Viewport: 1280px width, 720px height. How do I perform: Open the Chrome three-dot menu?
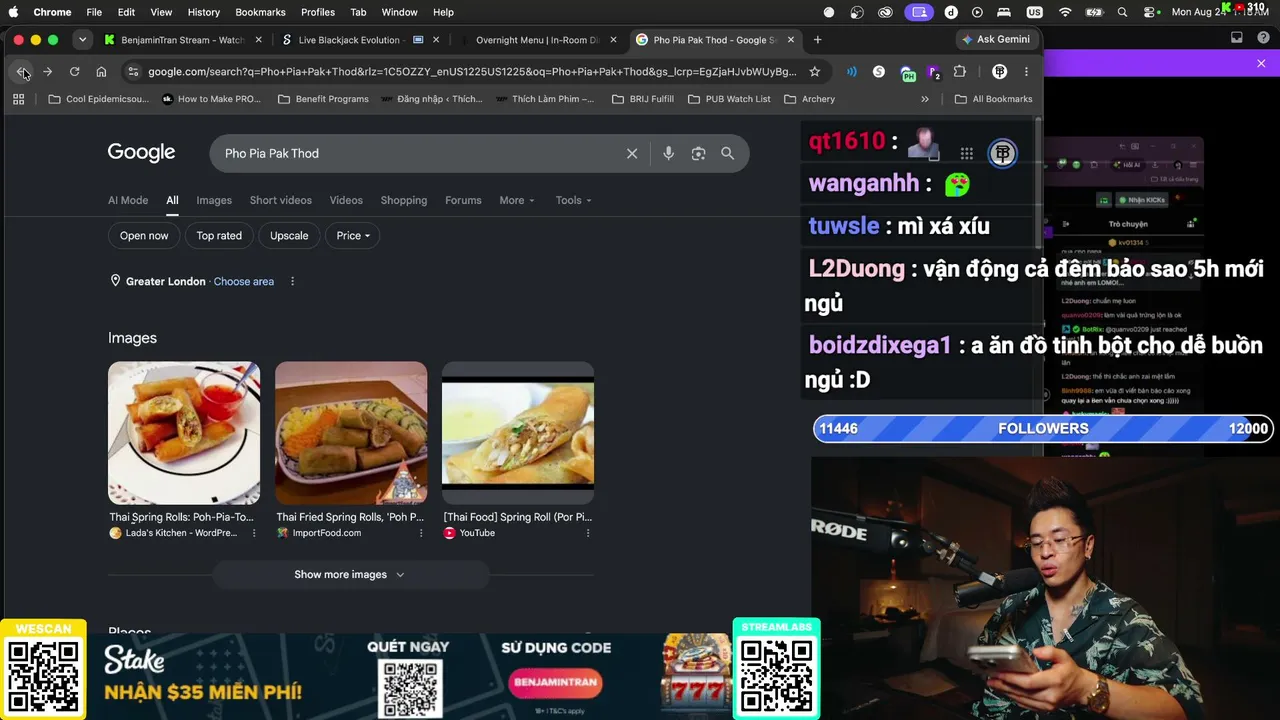(x=1026, y=72)
